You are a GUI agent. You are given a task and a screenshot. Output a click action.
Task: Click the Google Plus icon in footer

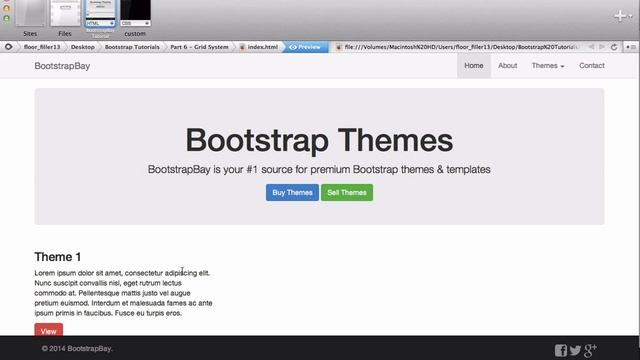(590, 350)
